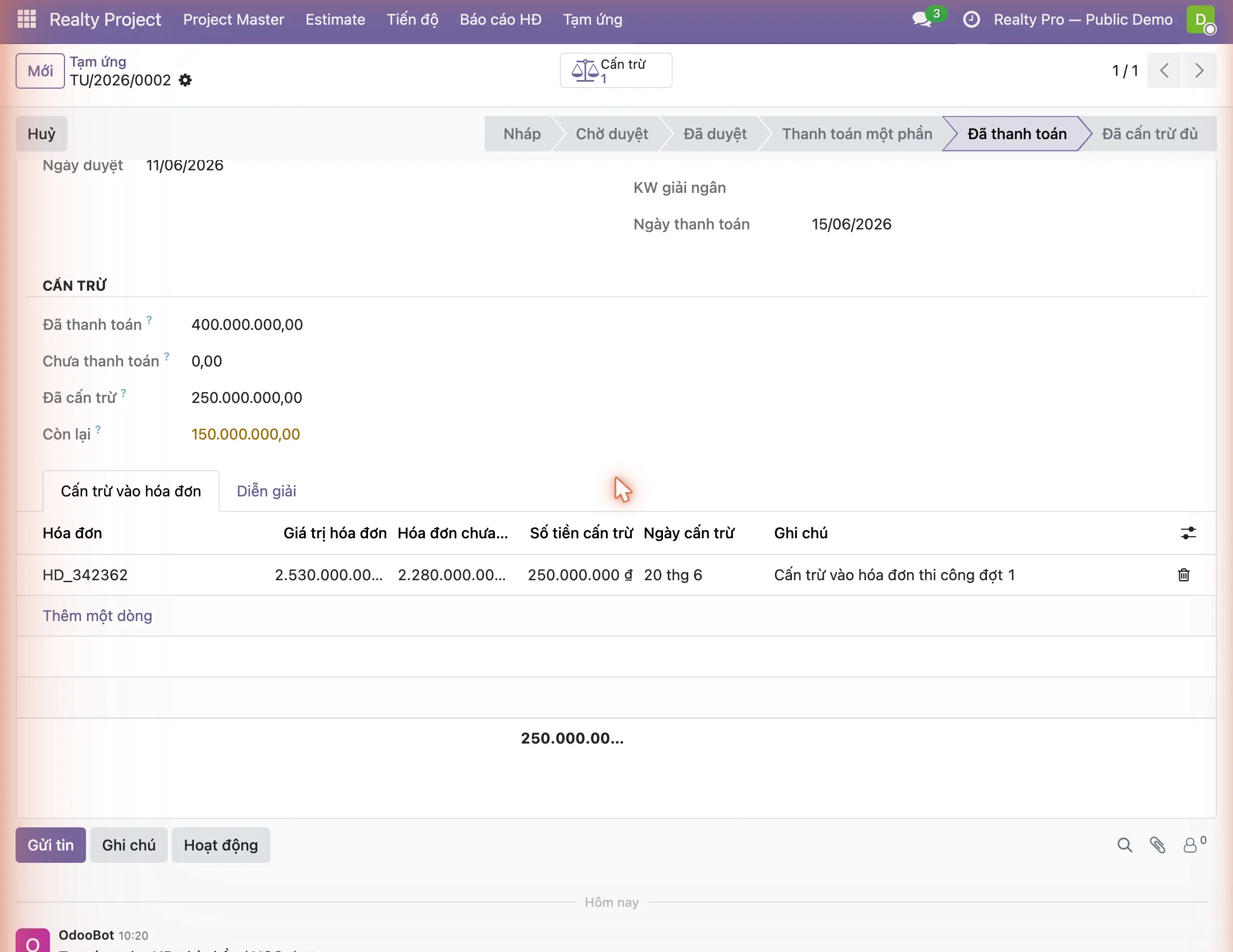This screenshot has width=1233, height=952.
Task: Open the user avatar menu
Action: point(1201,20)
